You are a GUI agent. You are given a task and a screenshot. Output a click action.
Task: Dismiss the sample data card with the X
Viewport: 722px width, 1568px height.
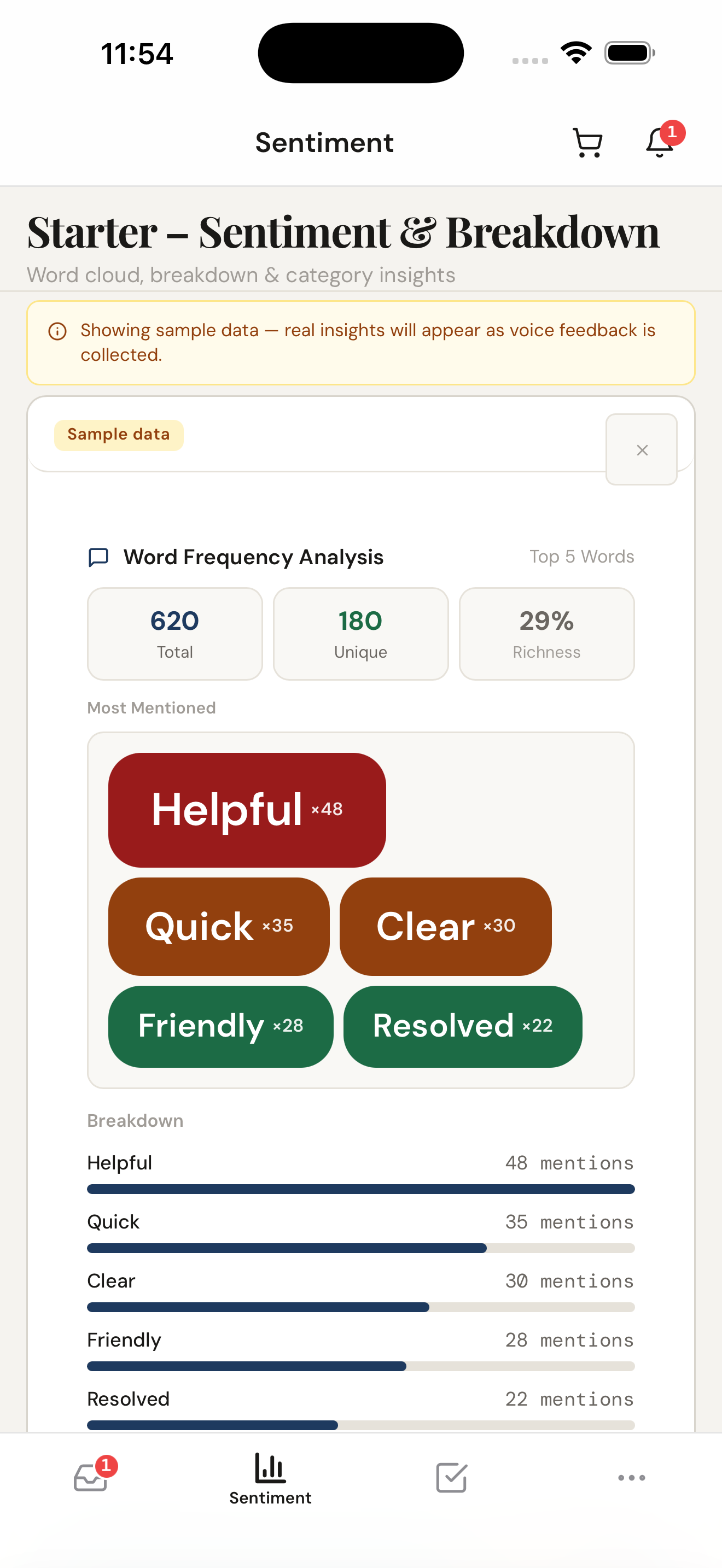coord(642,450)
